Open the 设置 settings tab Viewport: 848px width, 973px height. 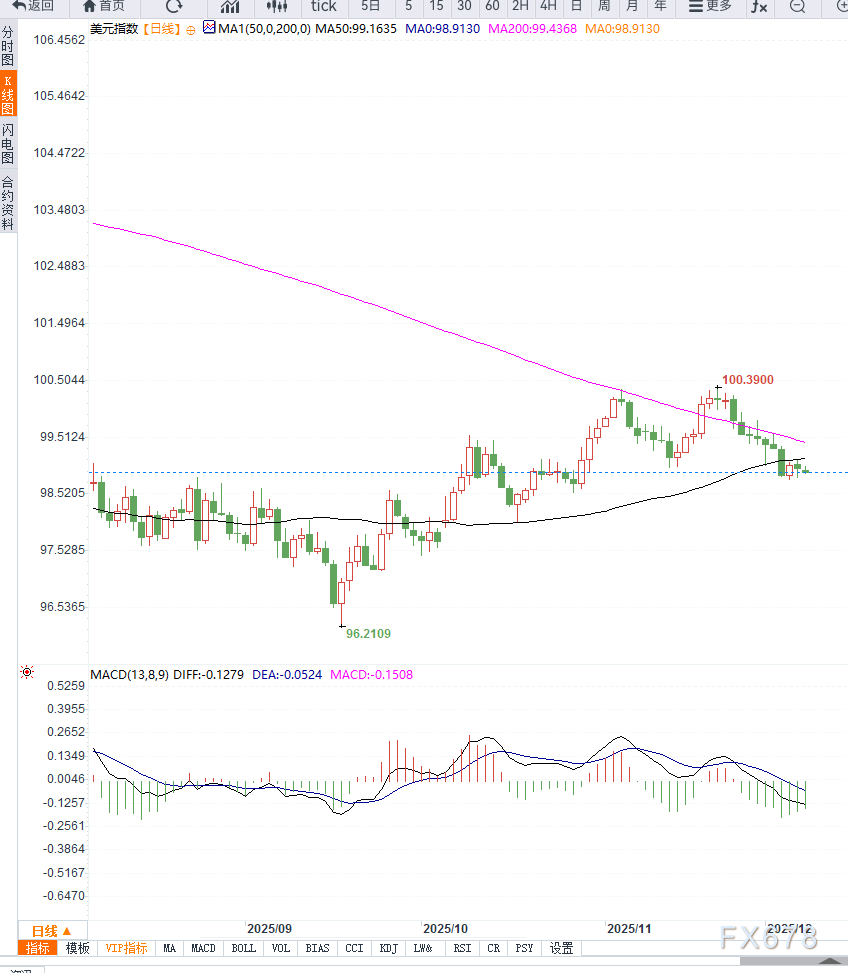pos(561,948)
